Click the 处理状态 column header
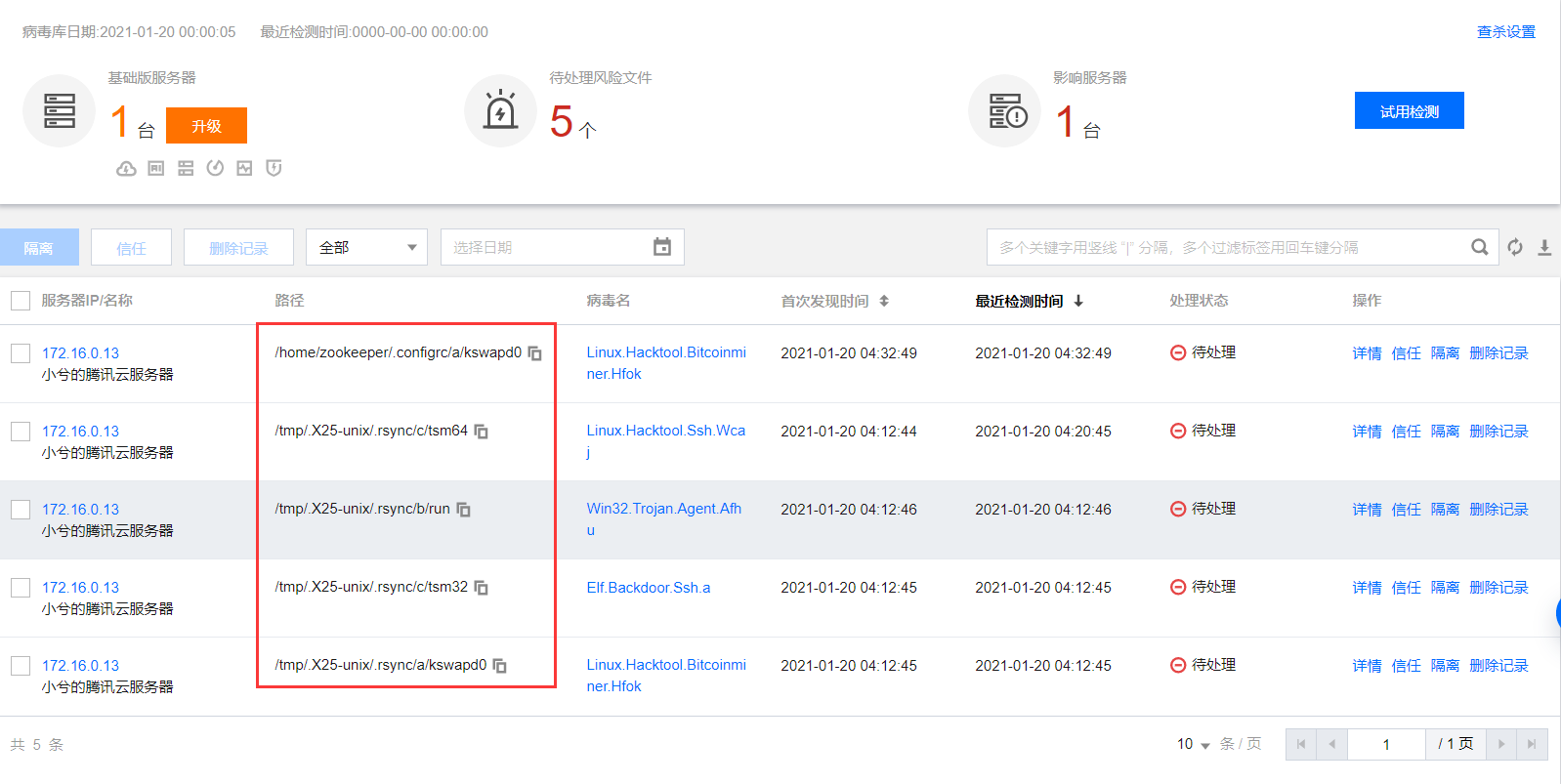This screenshot has width=1561, height=784. [1199, 301]
